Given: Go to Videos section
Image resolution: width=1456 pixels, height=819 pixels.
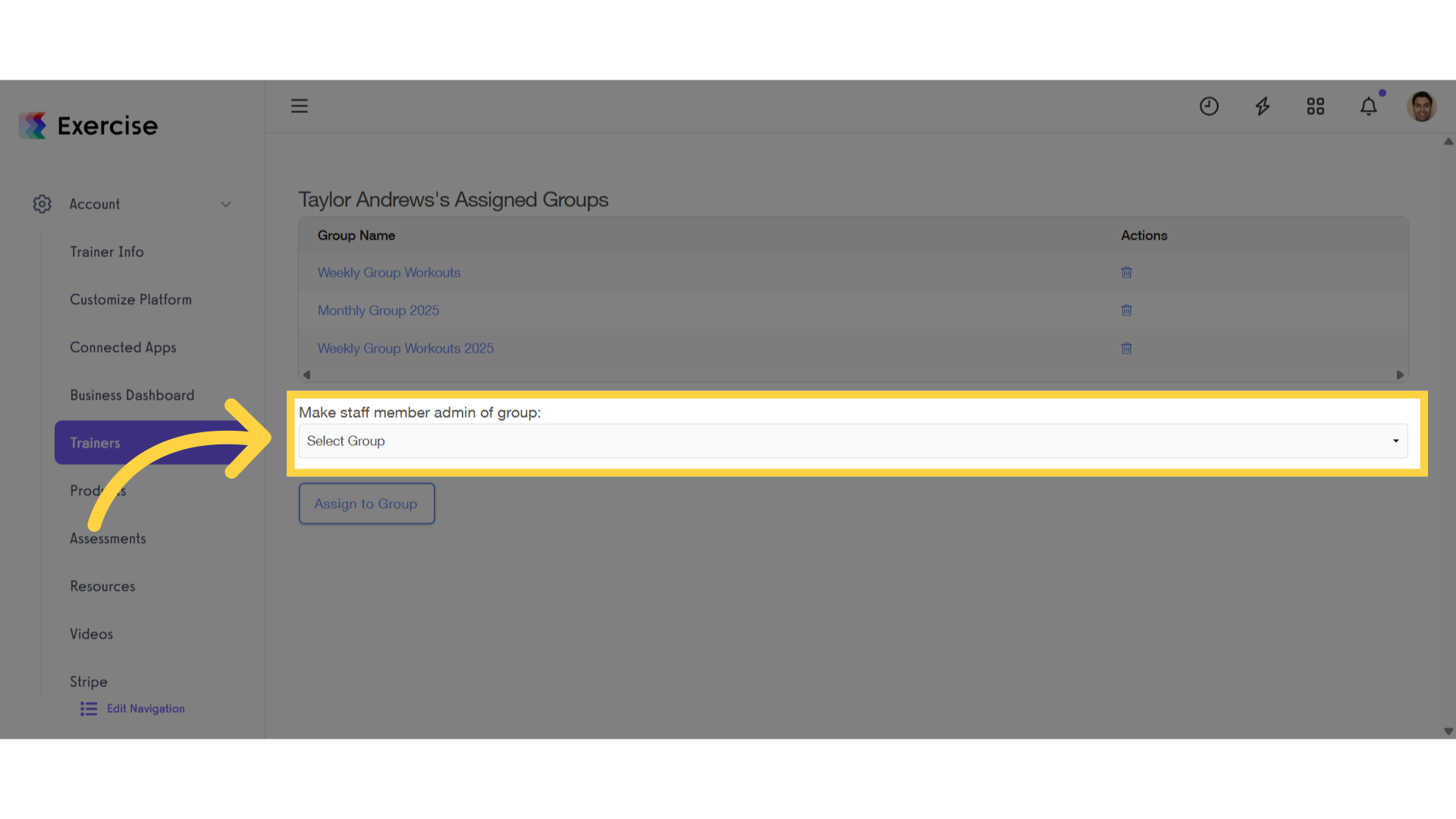Looking at the screenshot, I should point(91,634).
